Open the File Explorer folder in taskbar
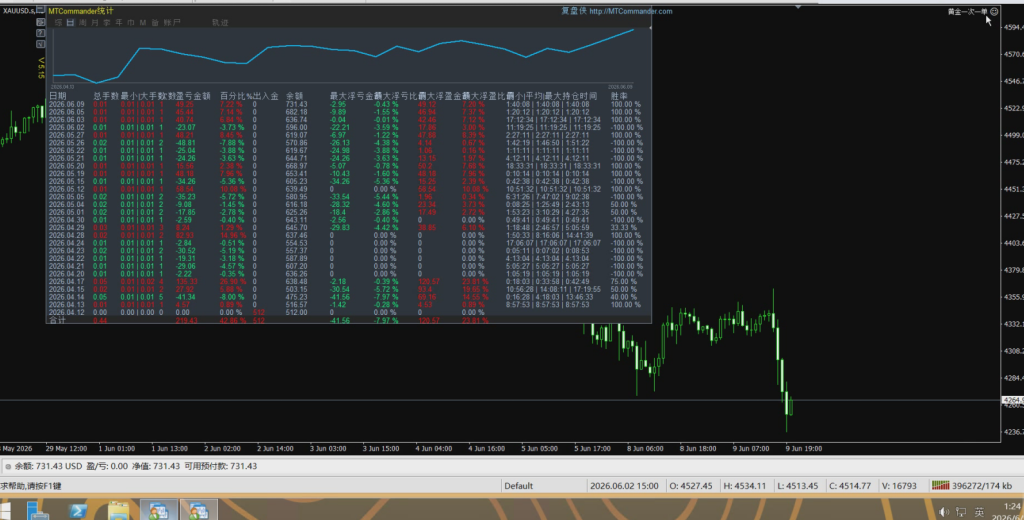The image size is (1024, 520). [x=118, y=510]
